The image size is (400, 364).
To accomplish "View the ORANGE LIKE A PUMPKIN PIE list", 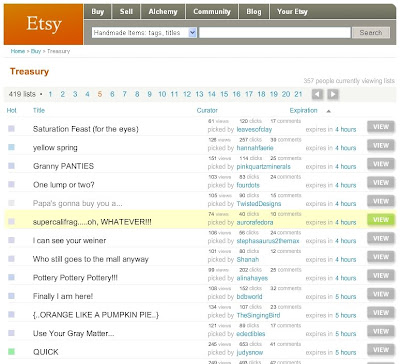I will 381,313.
